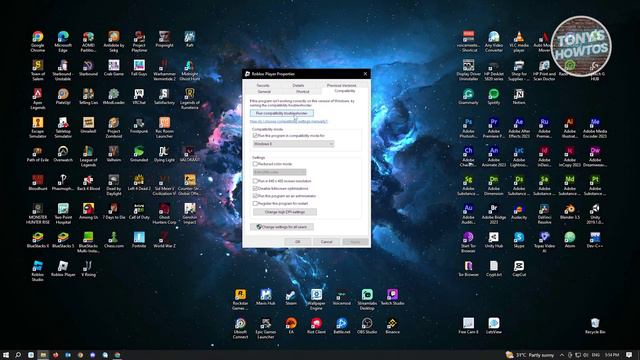Close the Roblox Player Properties dialog
Viewport: 640px width, 360px height.
coord(365,74)
